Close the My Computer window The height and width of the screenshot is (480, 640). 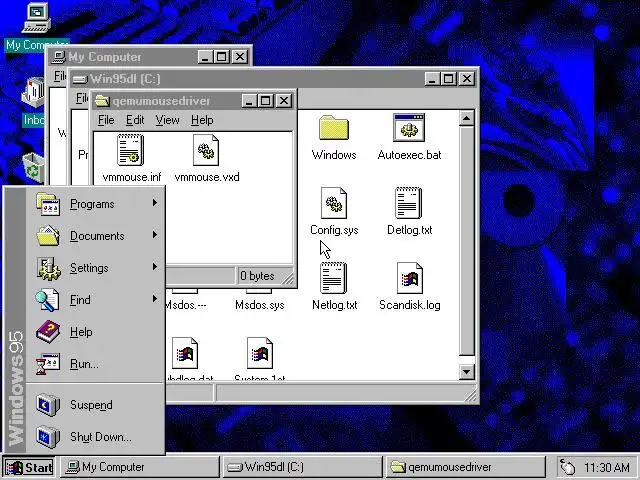point(240,57)
